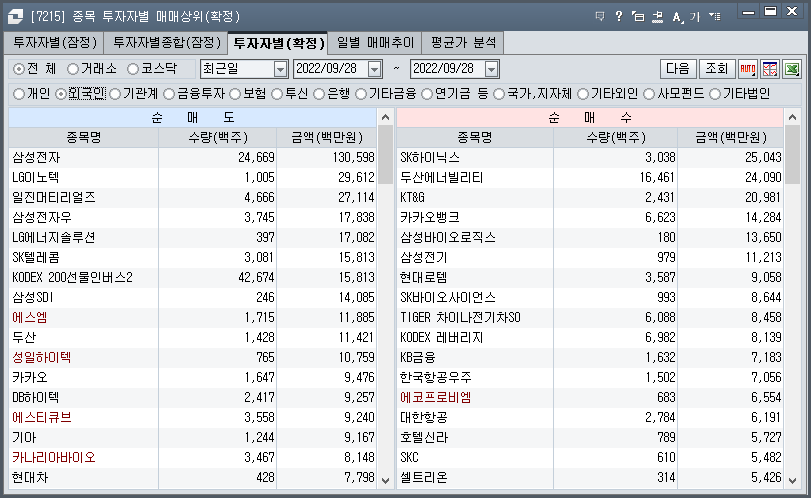811x498 pixels.
Task: Switch to the 일별 매매추이 tab
Action: [x=376, y=42]
